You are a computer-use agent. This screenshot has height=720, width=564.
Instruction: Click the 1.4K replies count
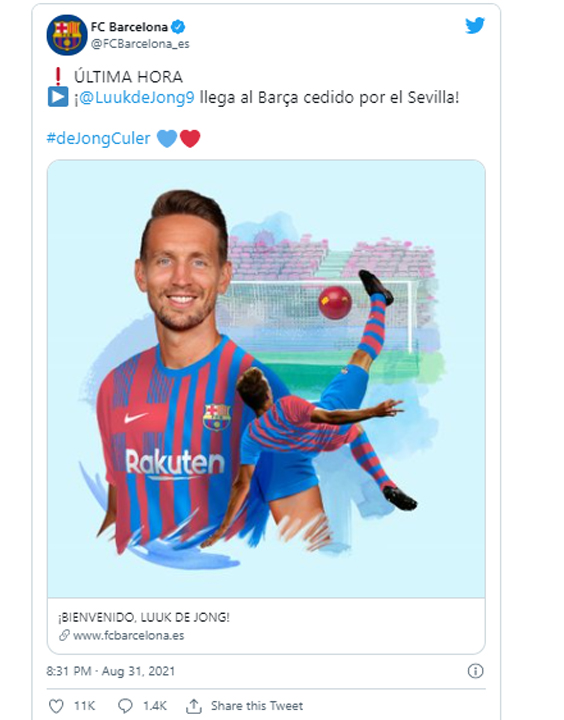click(x=155, y=706)
